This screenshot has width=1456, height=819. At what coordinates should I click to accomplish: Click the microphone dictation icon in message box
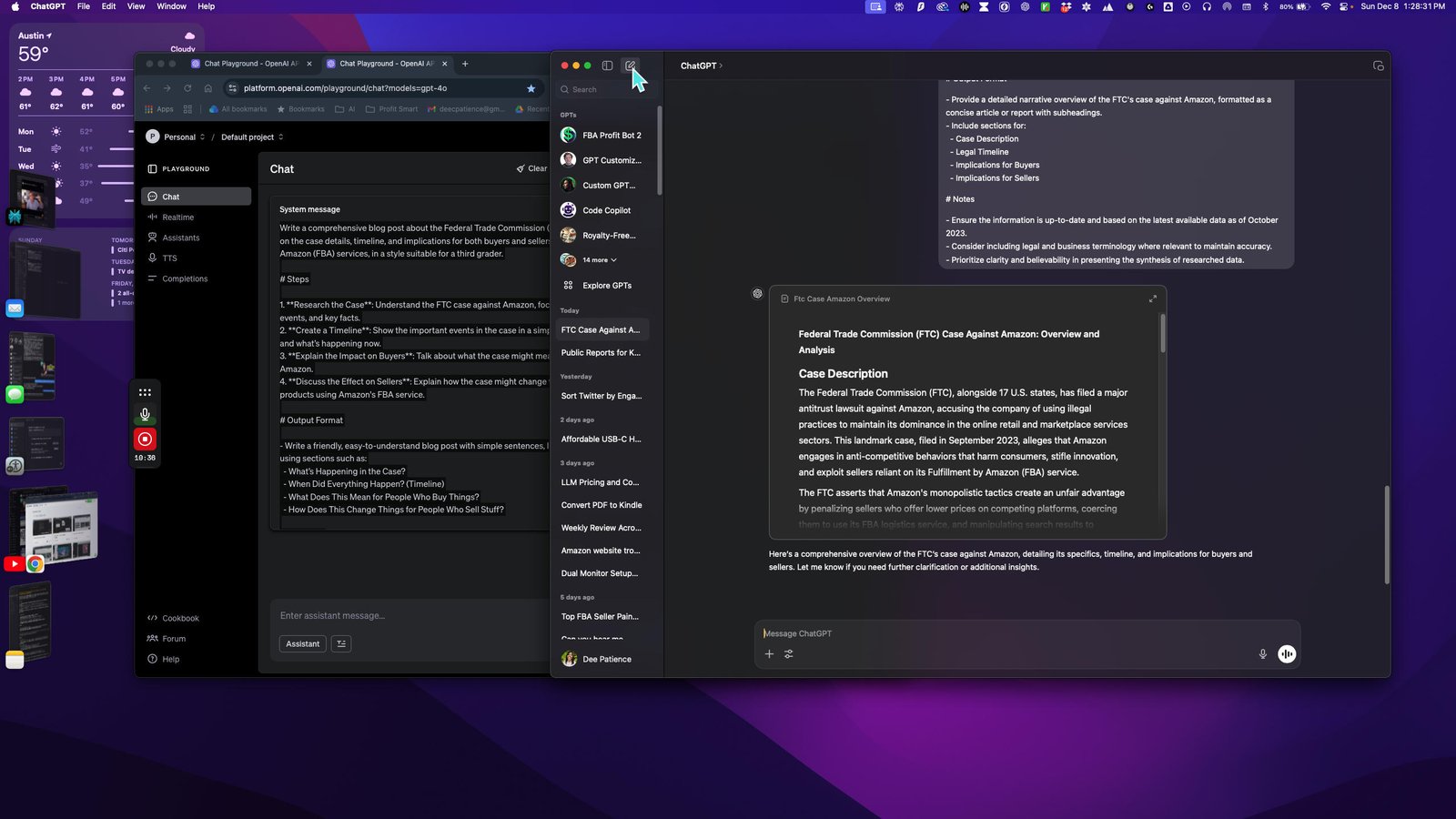[1262, 653]
